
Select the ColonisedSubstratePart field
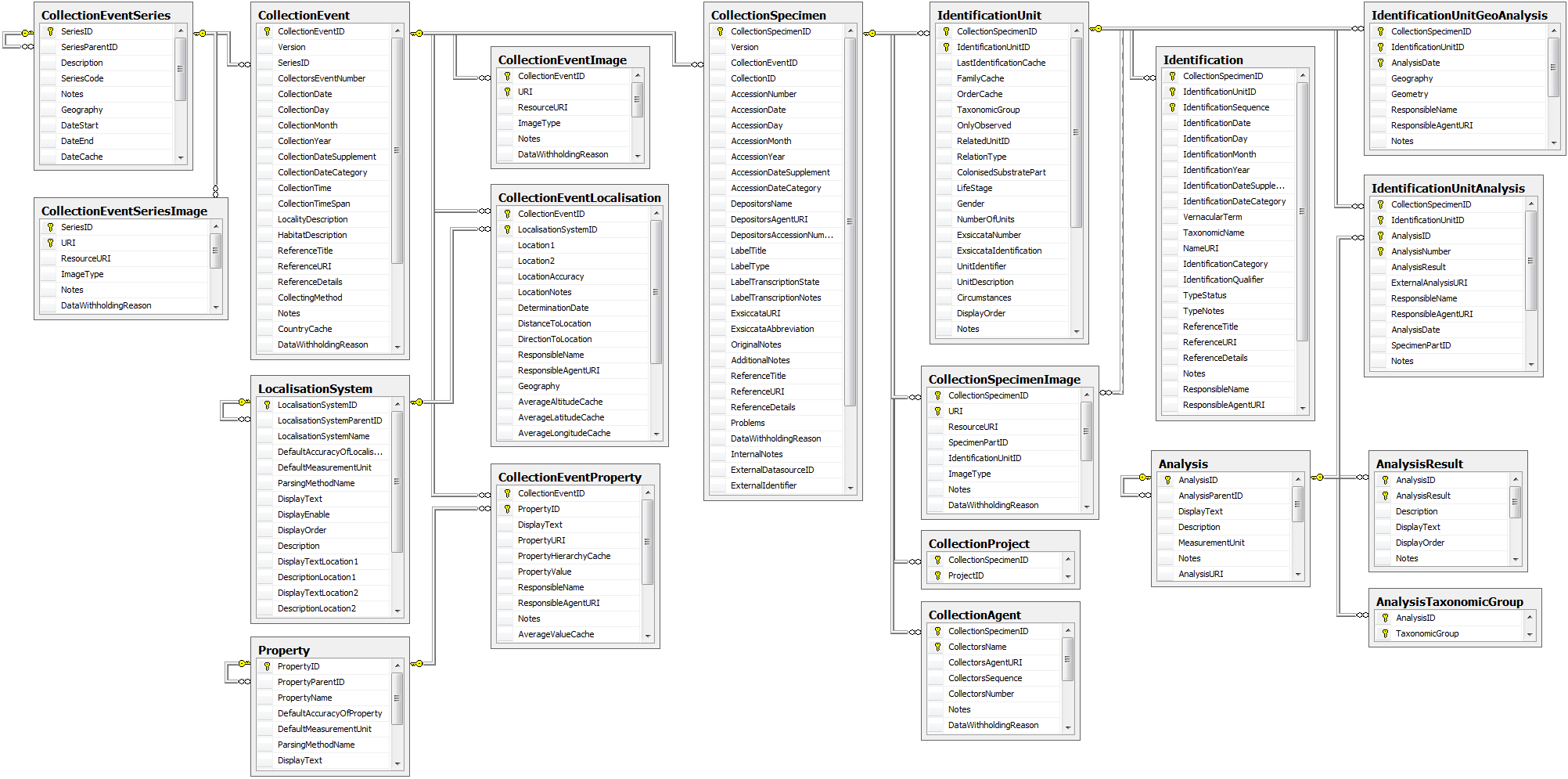click(x=1002, y=172)
